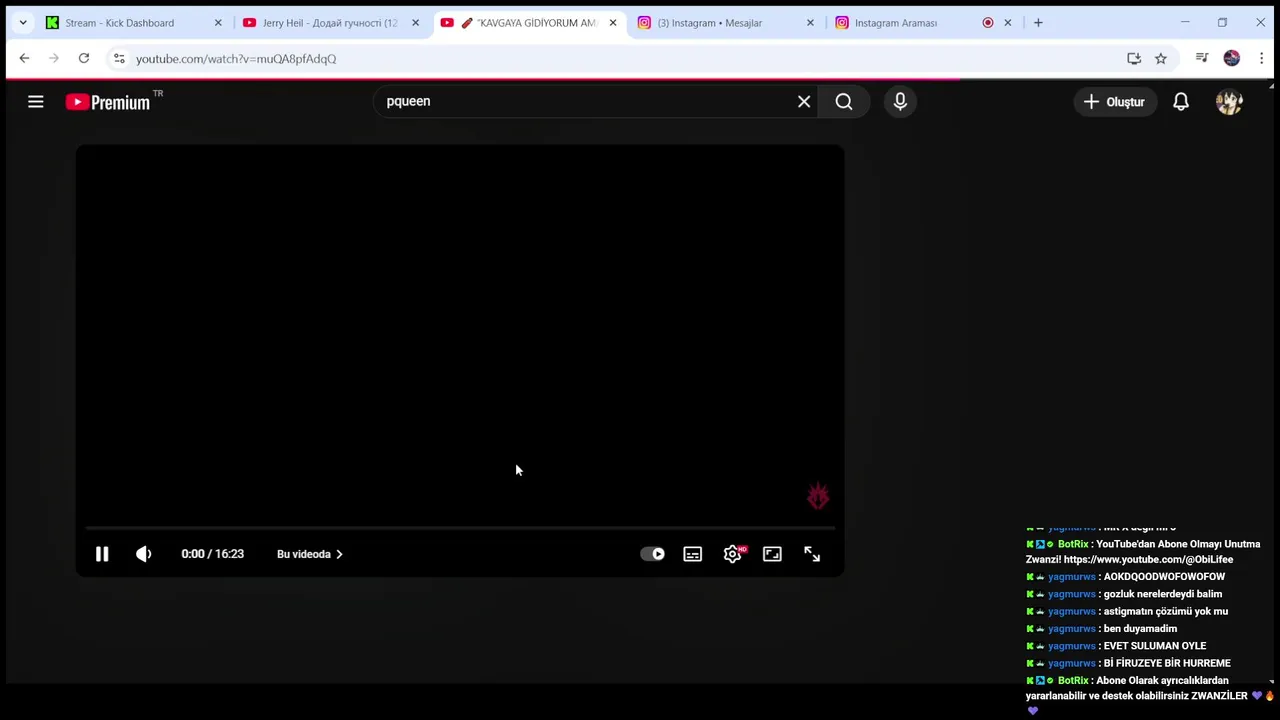
Task: Select the KAVGAYA GIDIYORUM tab
Action: tap(530, 23)
